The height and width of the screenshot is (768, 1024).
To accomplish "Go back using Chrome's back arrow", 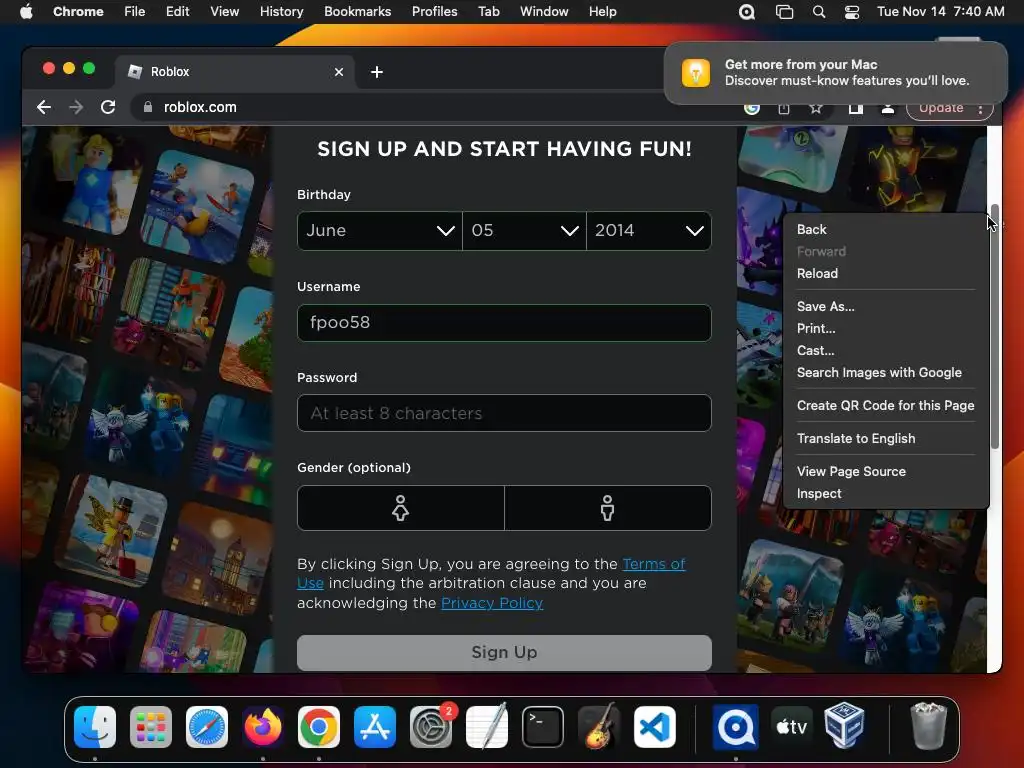I will (44, 107).
